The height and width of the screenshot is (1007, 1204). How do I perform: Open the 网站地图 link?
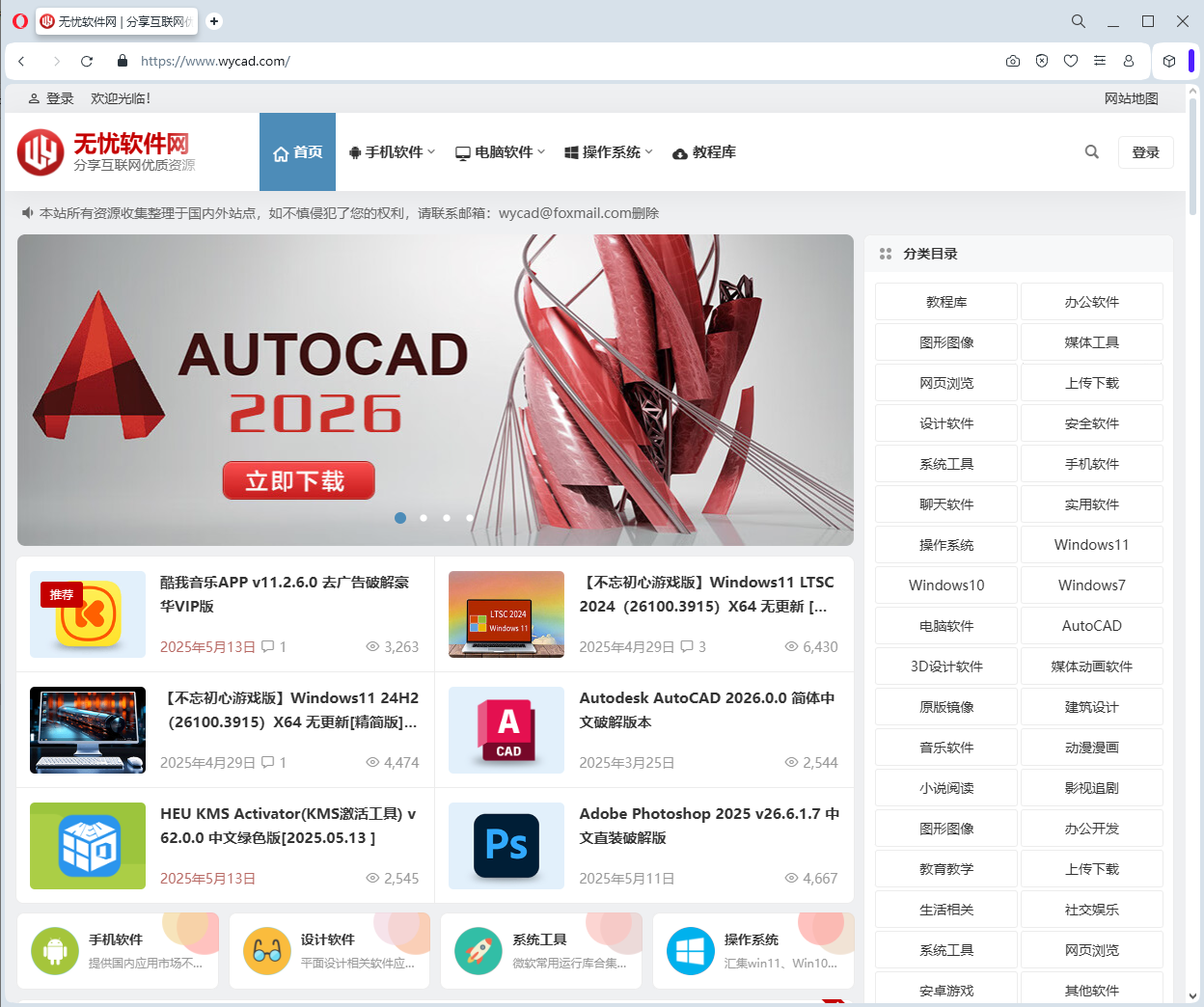click(x=1131, y=97)
